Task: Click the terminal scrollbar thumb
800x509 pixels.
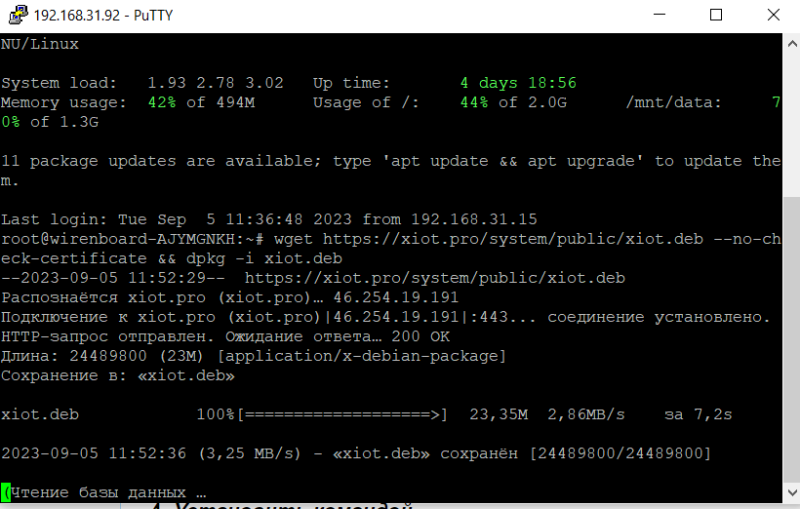Action: (x=791, y=339)
